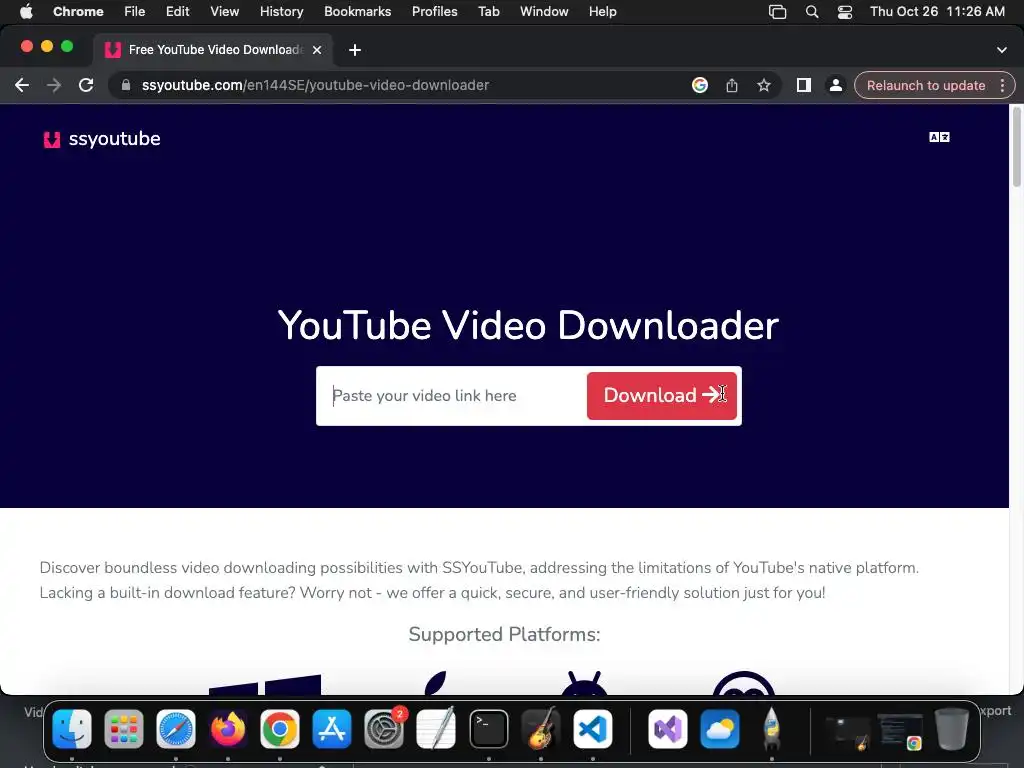Click the screen mirroring menu bar icon
The height and width of the screenshot is (768, 1024).
tap(777, 12)
